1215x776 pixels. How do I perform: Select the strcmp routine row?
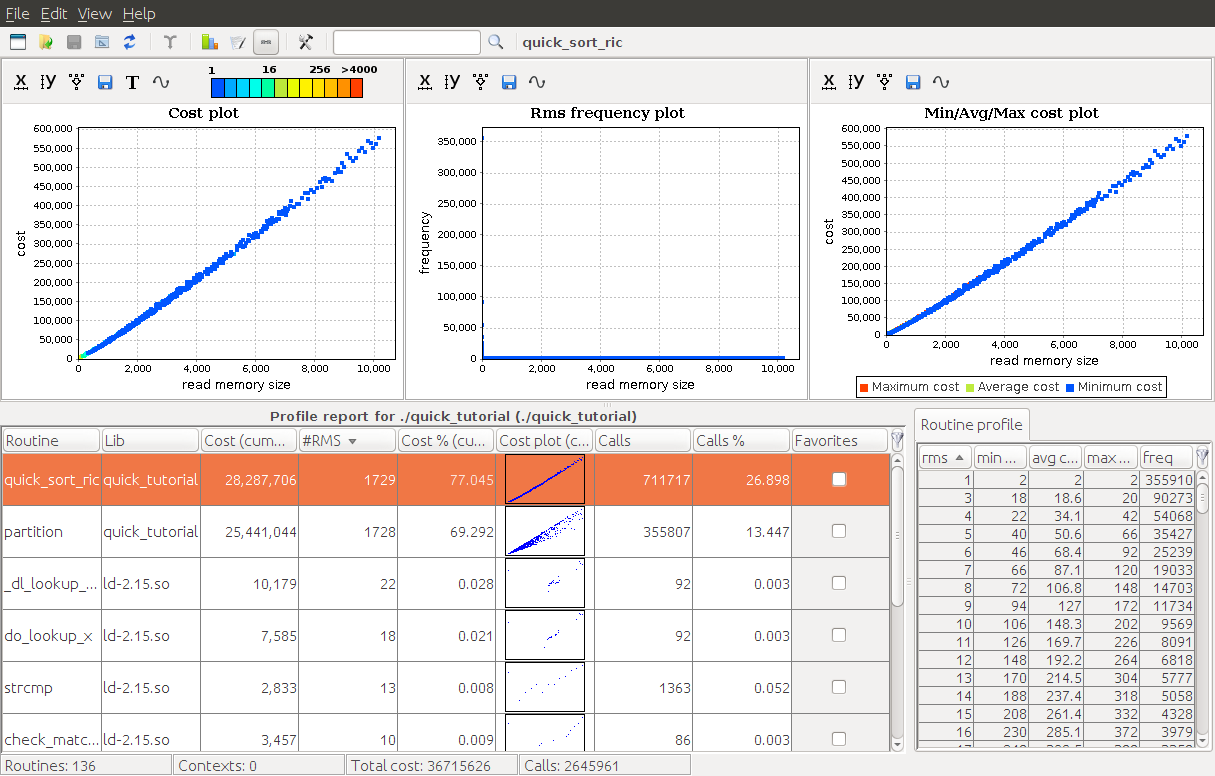[x=445, y=687]
